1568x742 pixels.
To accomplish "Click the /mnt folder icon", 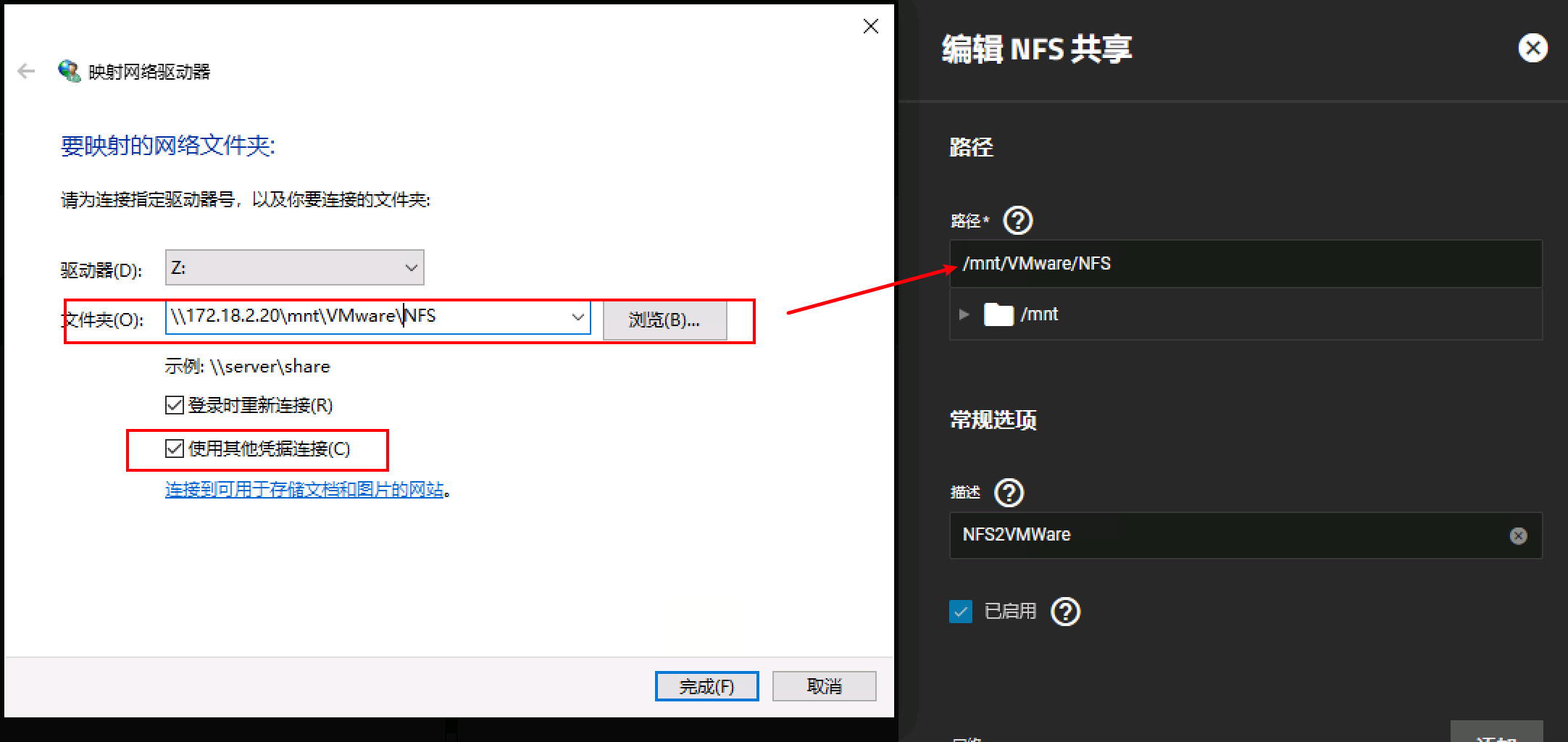I will [x=998, y=314].
